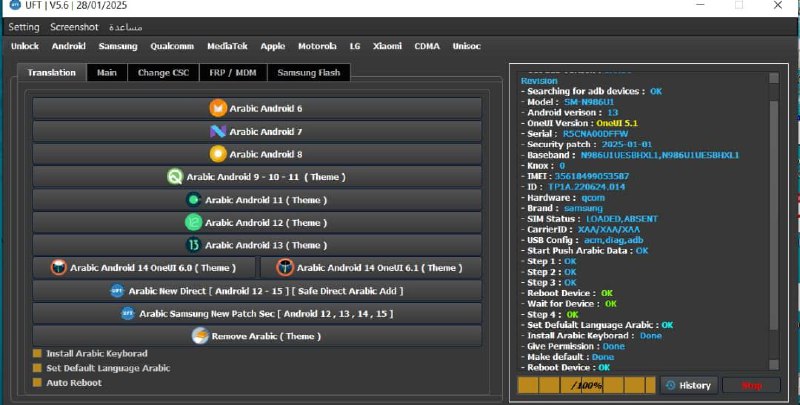
Task: Click CarrierID value XAA/XAA/XAA
Action: tap(609, 230)
